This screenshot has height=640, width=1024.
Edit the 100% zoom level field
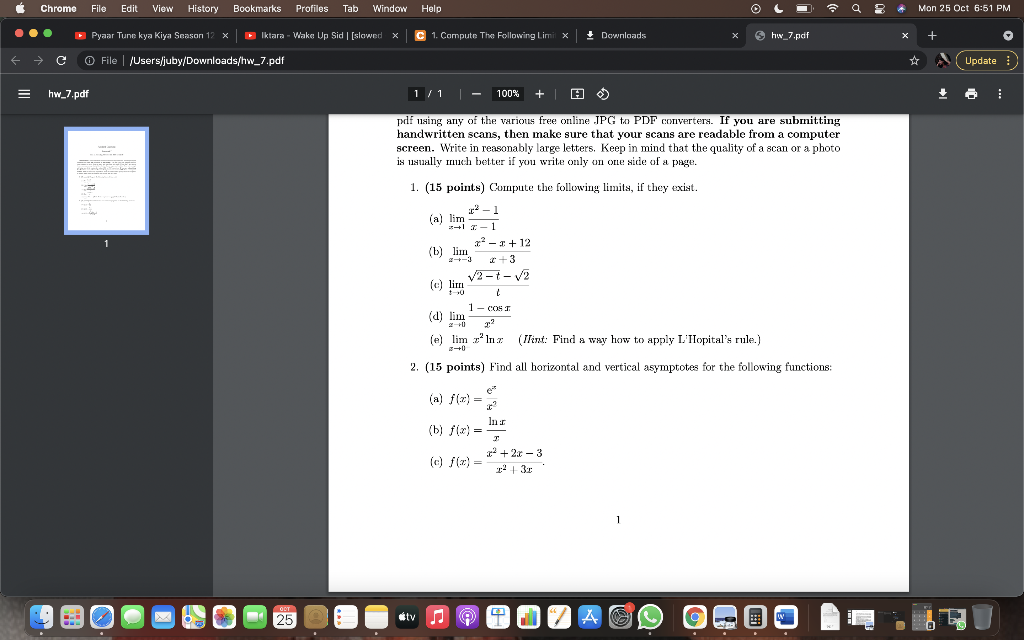point(507,94)
